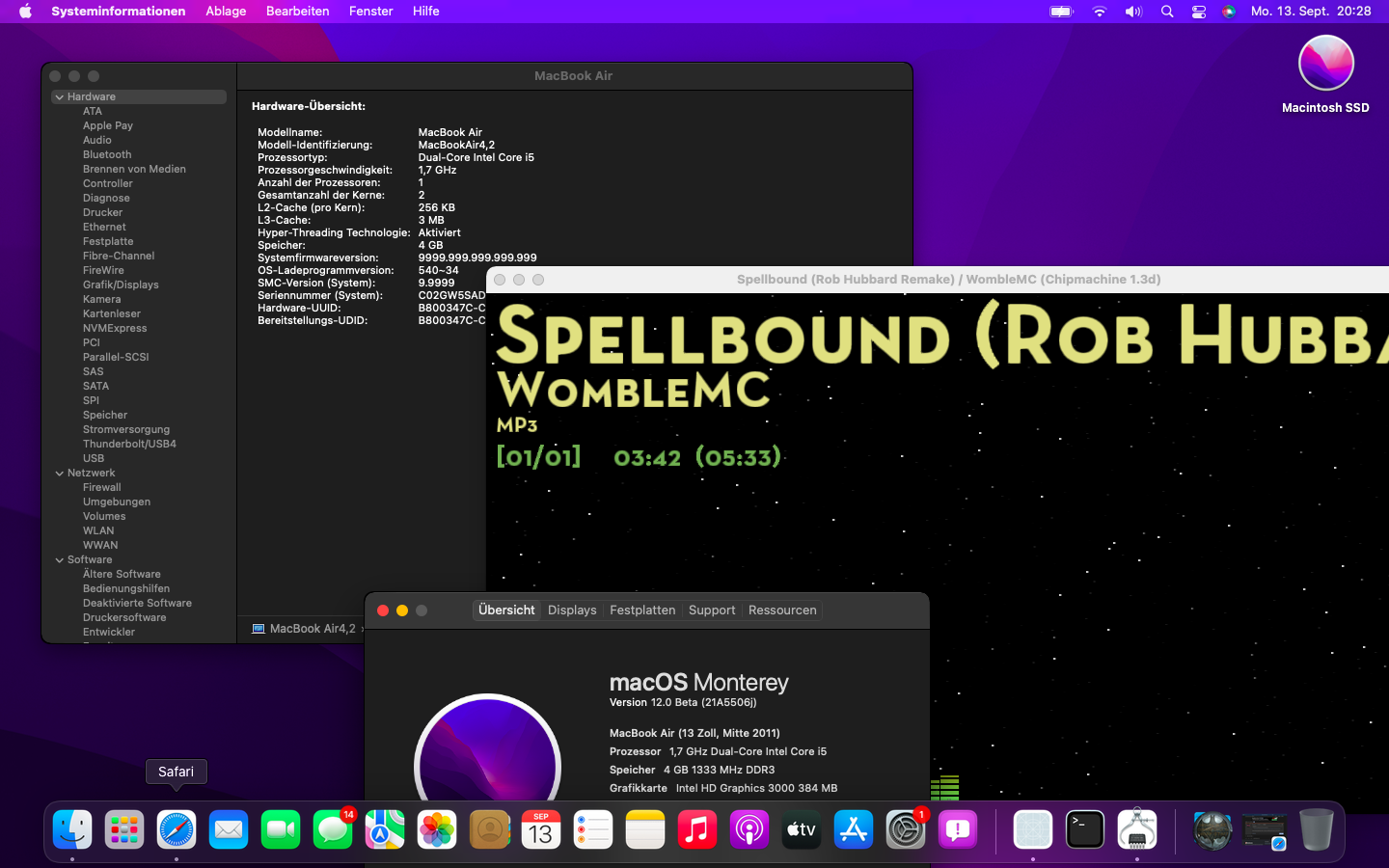The width and height of the screenshot is (1389, 868).
Task: Open Calendar showing Sep 13
Action: pos(541,829)
